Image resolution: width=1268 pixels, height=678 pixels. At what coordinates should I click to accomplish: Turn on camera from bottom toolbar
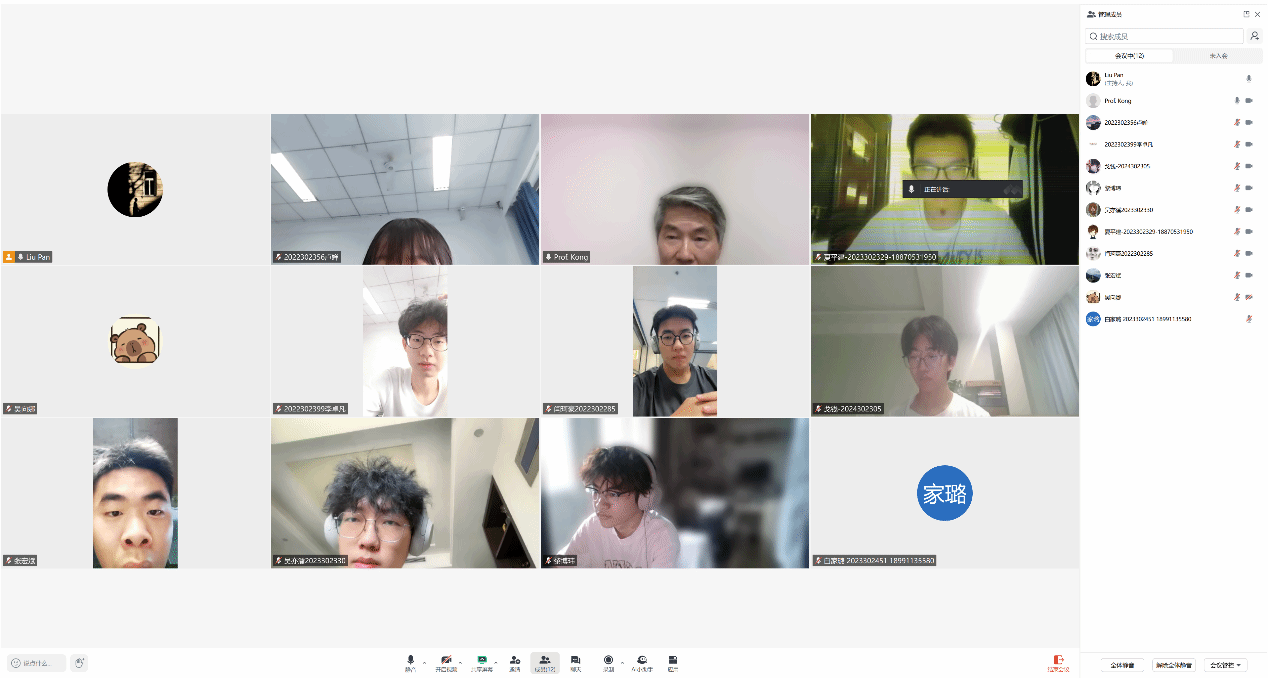[446, 662]
